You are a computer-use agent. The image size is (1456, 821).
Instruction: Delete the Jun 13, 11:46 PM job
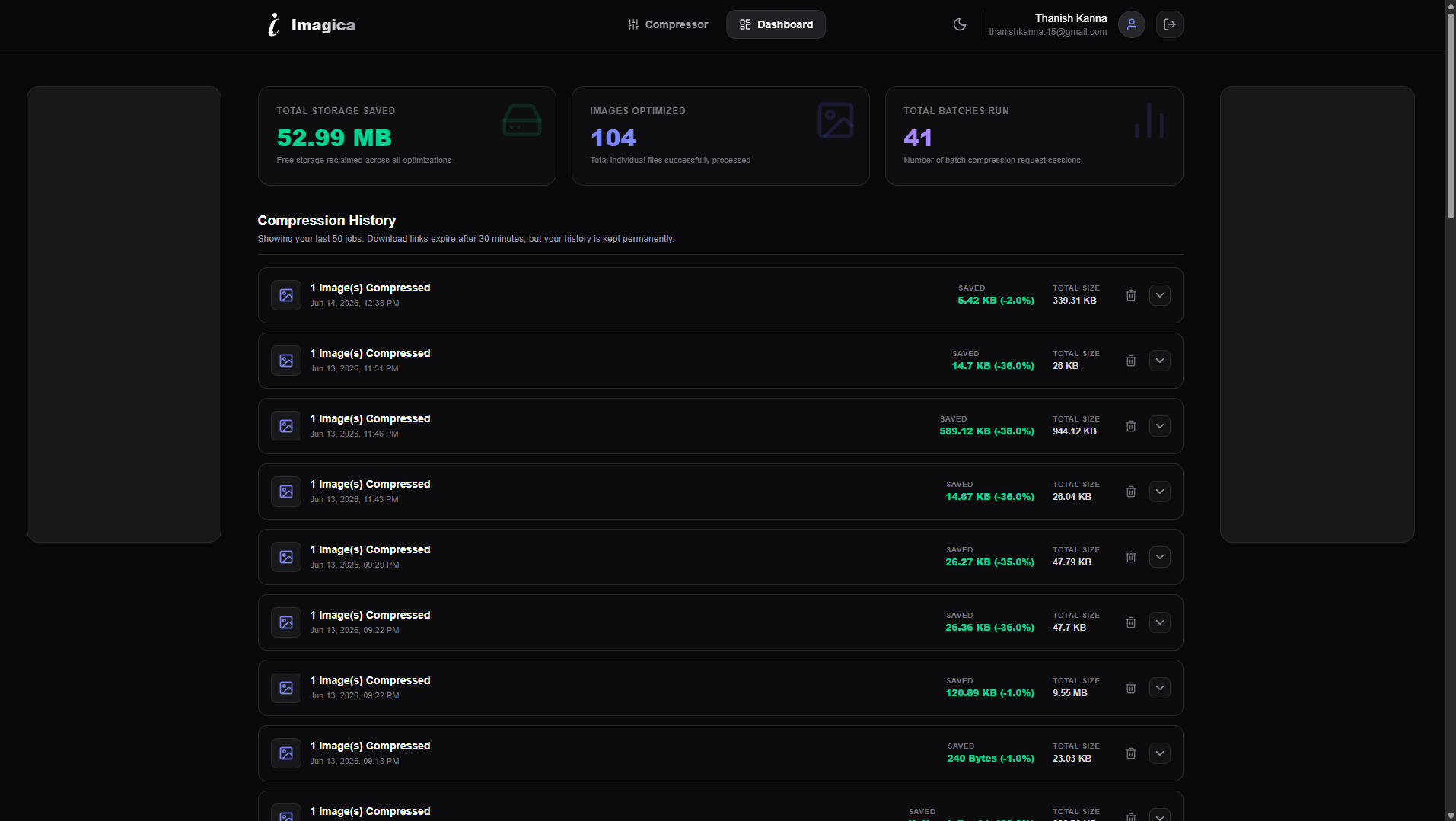[x=1131, y=426]
